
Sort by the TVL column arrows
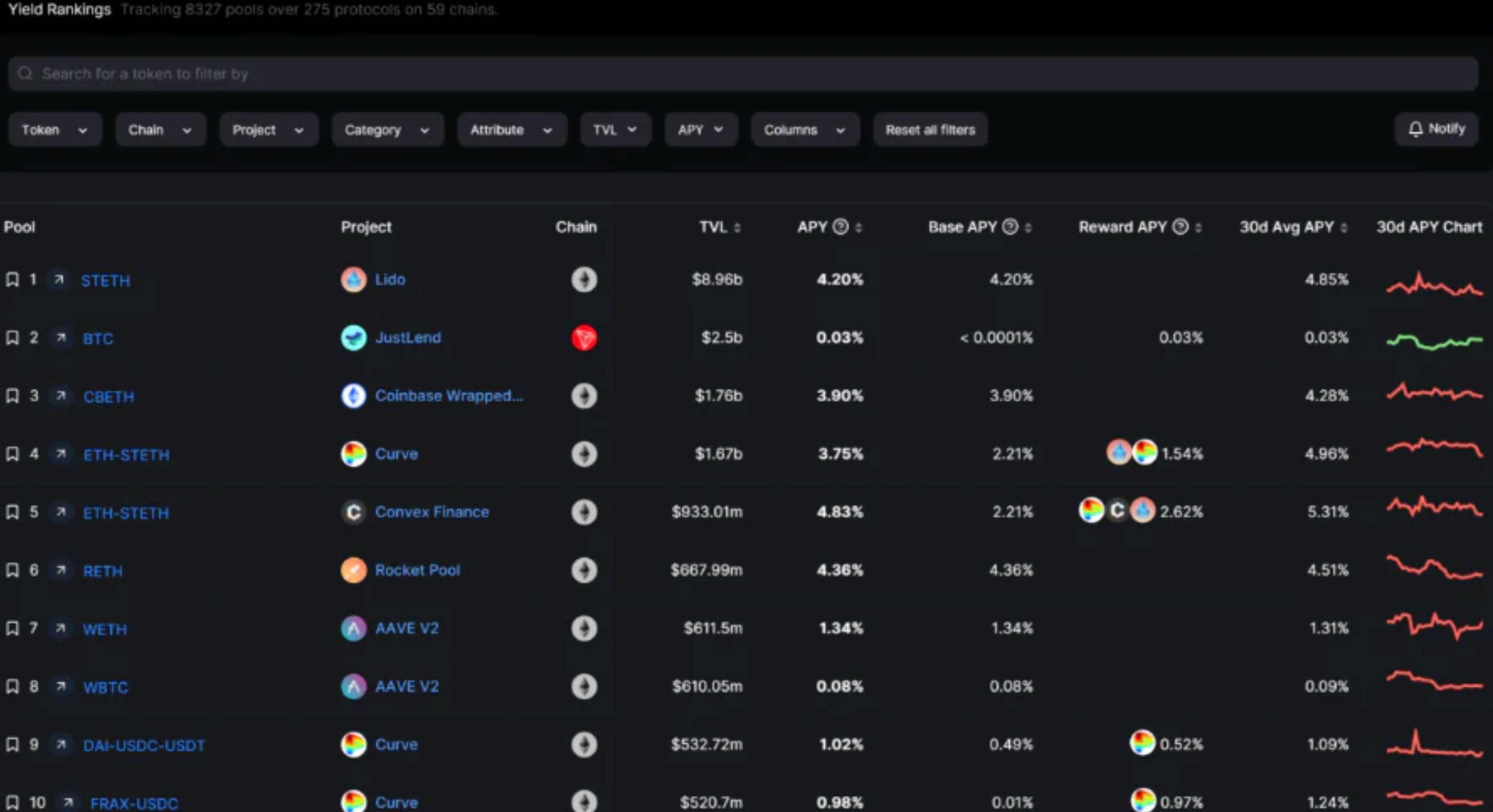point(737,227)
